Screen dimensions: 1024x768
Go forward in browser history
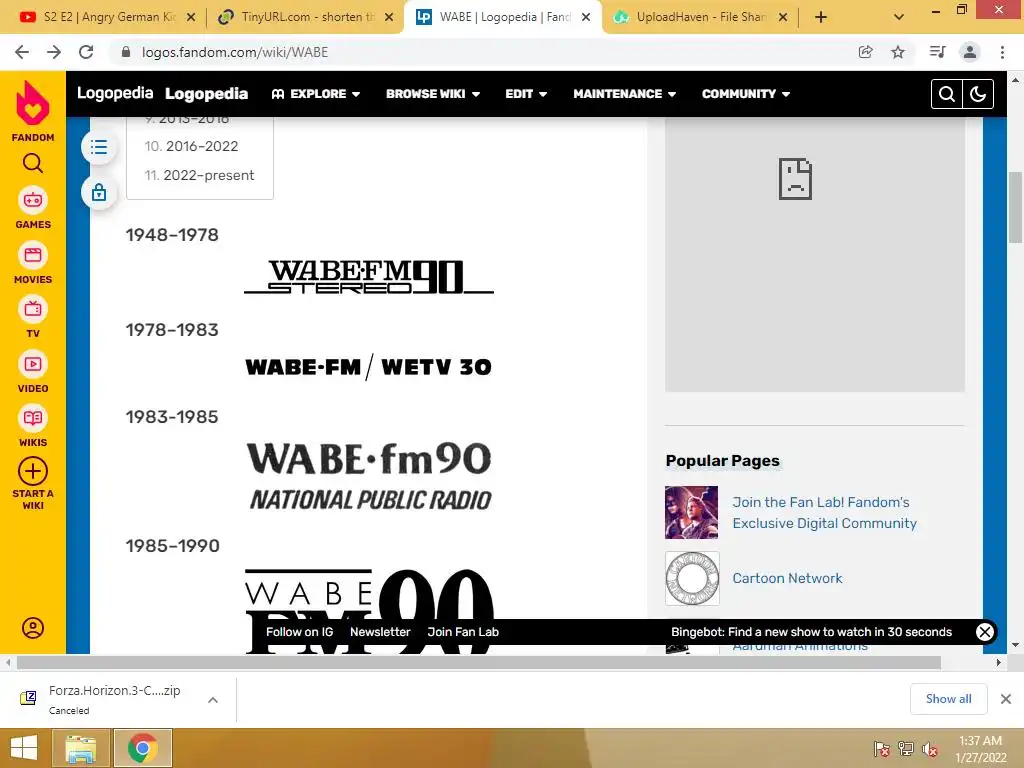click(54, 52)
